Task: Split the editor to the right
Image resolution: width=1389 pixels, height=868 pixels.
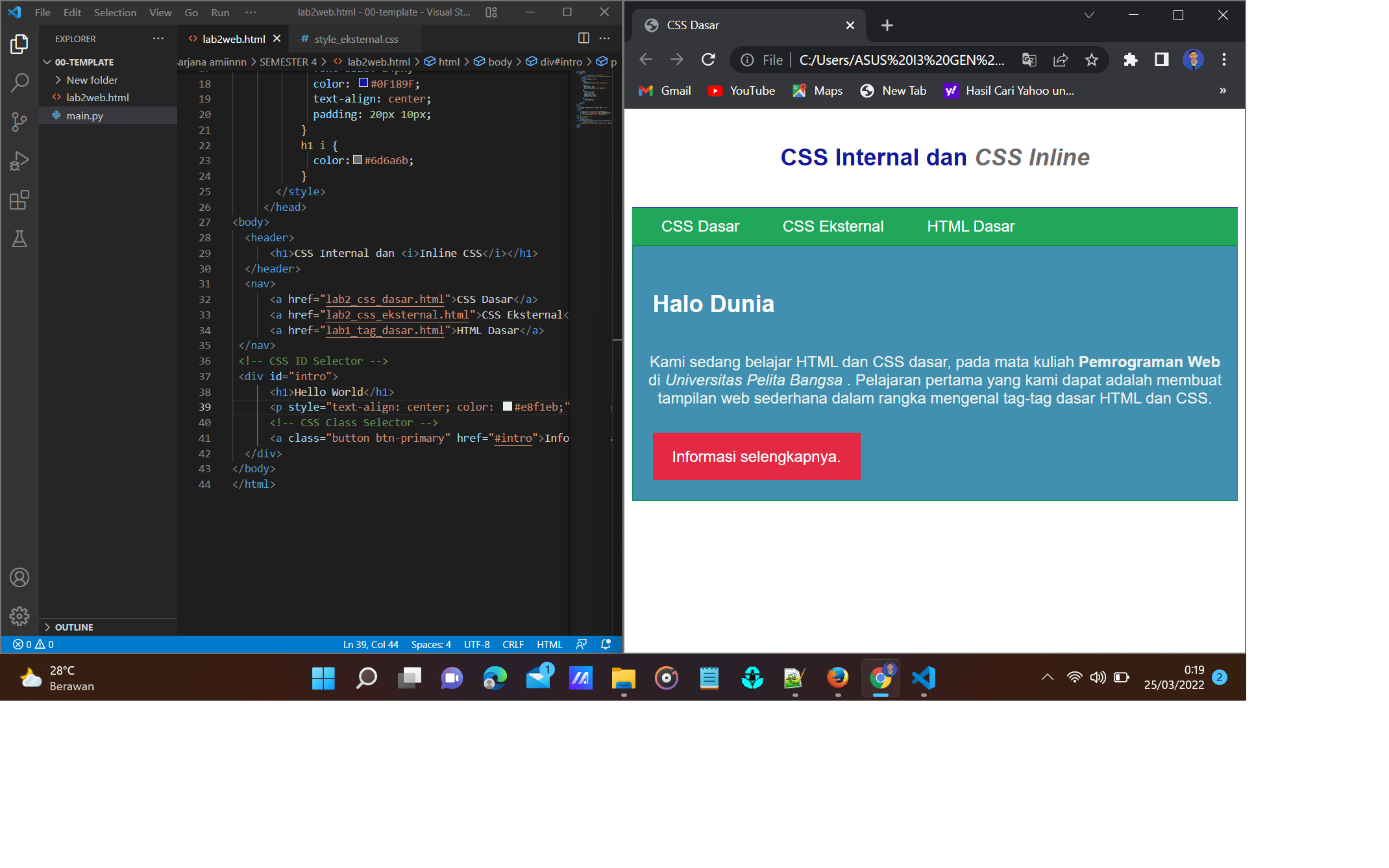Action: [584, 38]
